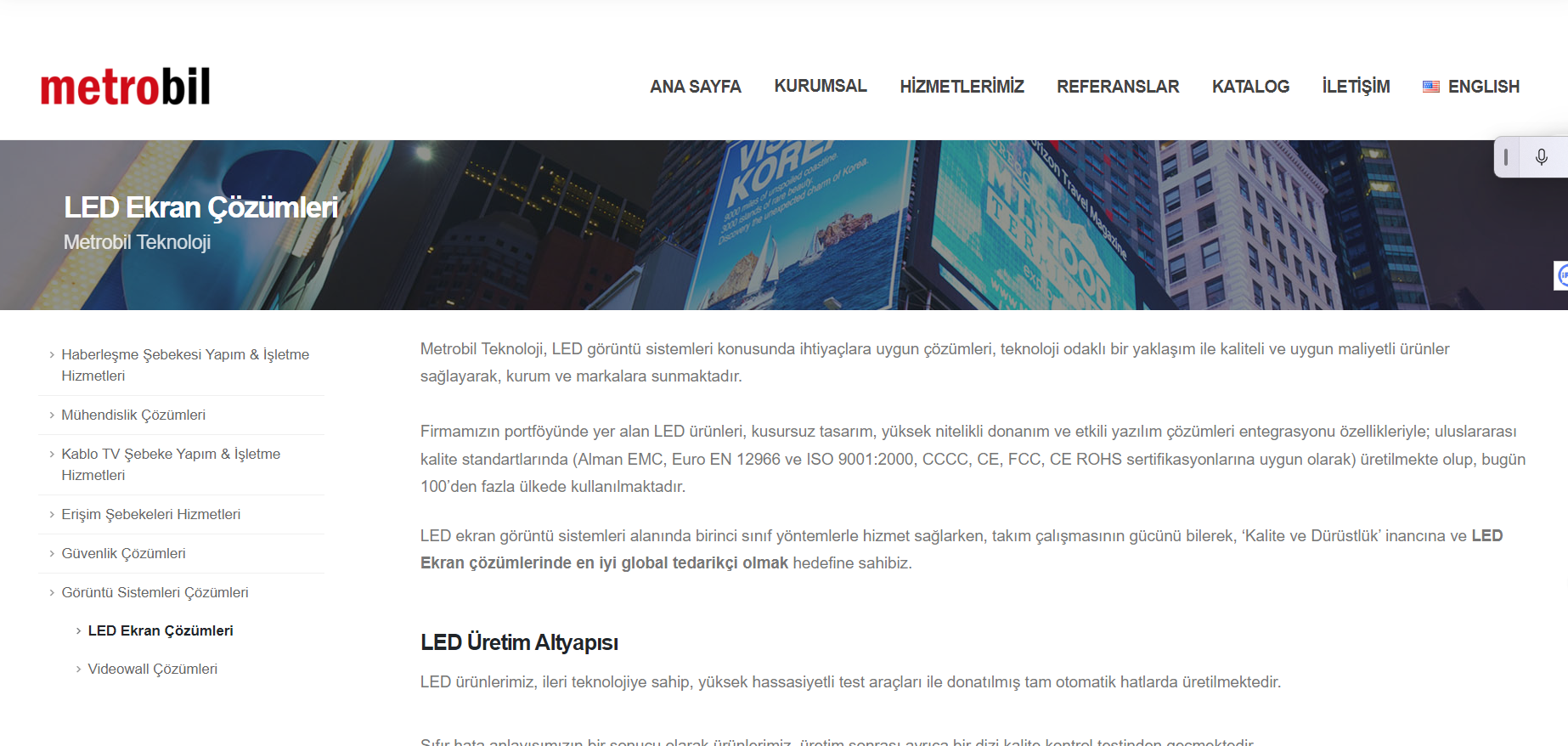Open Mühendislik Çözümleri sidebar link
The width and height of the screenshot is (1568, 746).
coord(133,415)
